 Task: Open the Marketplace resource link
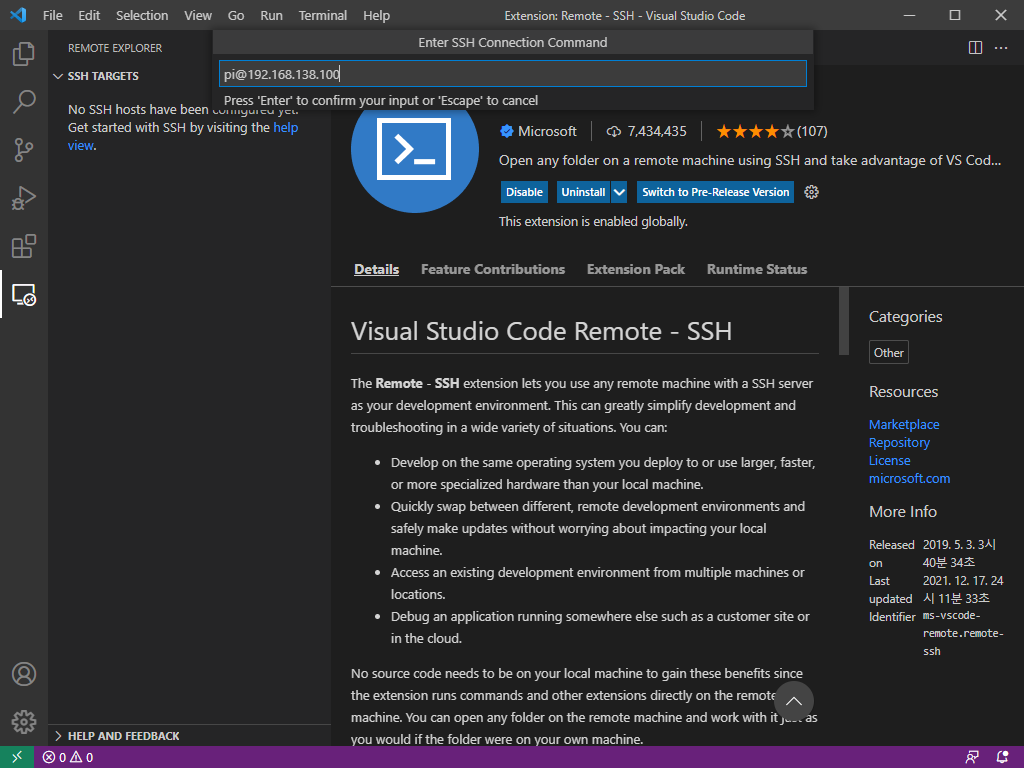pyautogui.click(x=904, y=424)
